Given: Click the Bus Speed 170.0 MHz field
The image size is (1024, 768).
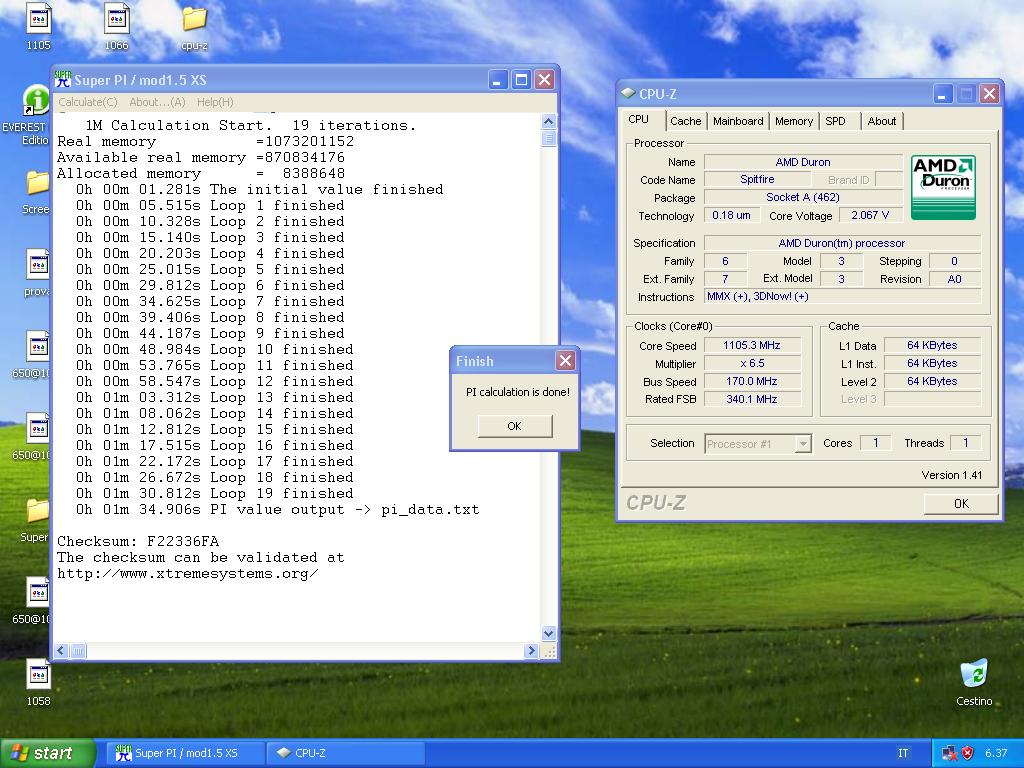Looking at the screenshot, I should pyautogui.click(x=752, y=381).
